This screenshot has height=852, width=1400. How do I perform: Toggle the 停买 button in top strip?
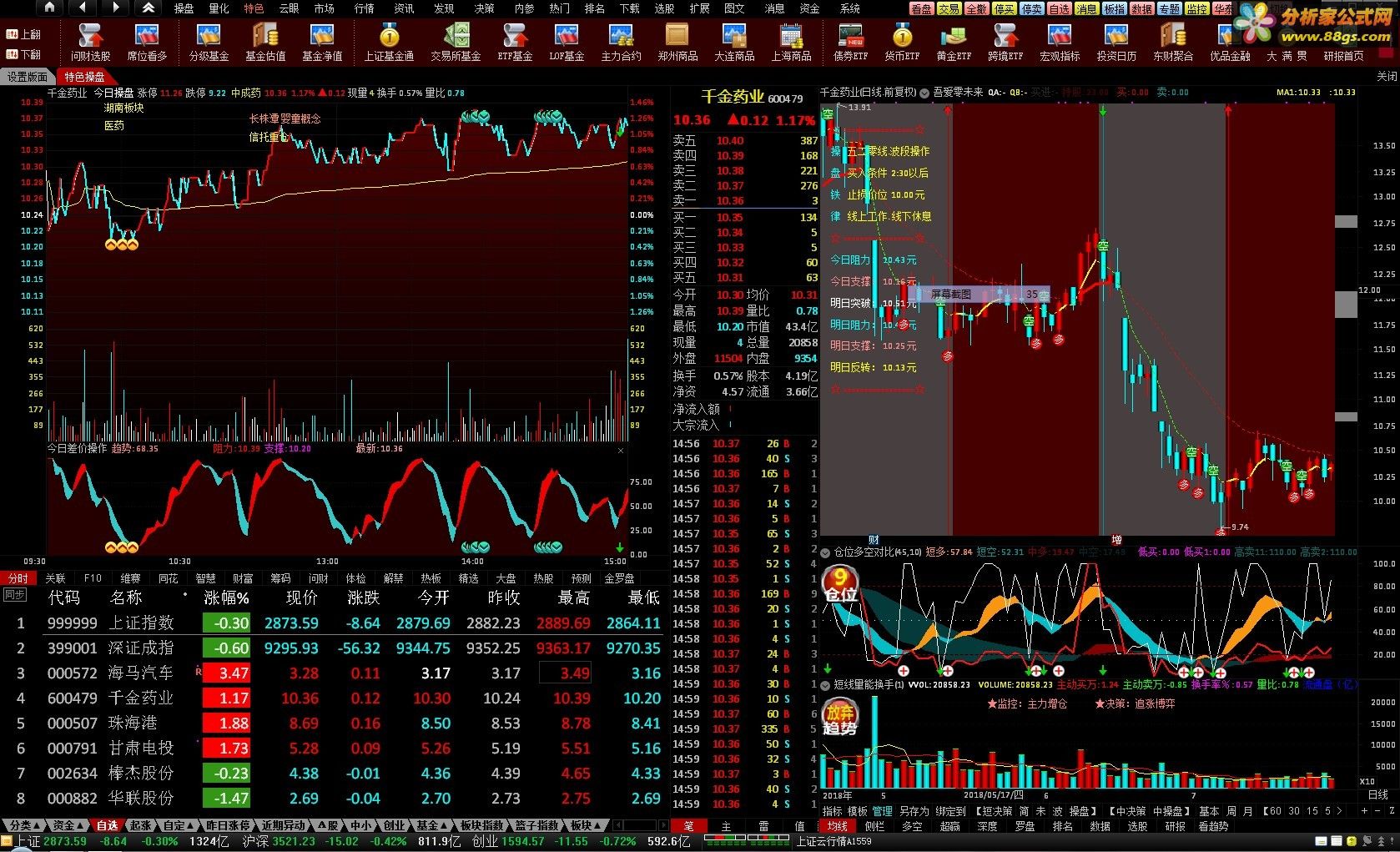pos(1004,8)
